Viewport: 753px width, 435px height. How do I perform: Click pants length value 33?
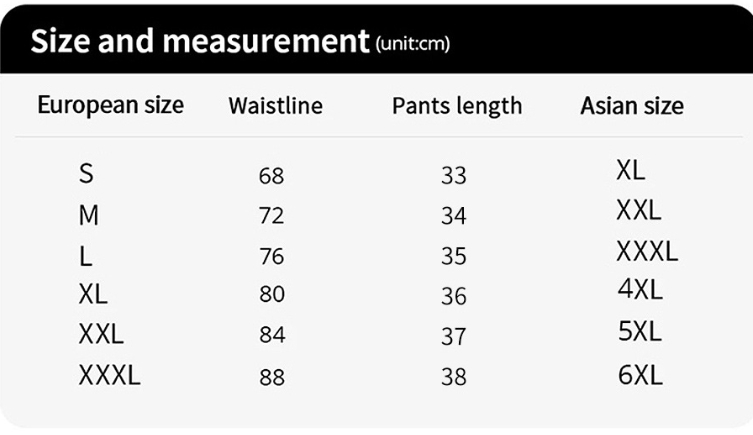pyautogui.click(x=454, y=176)
